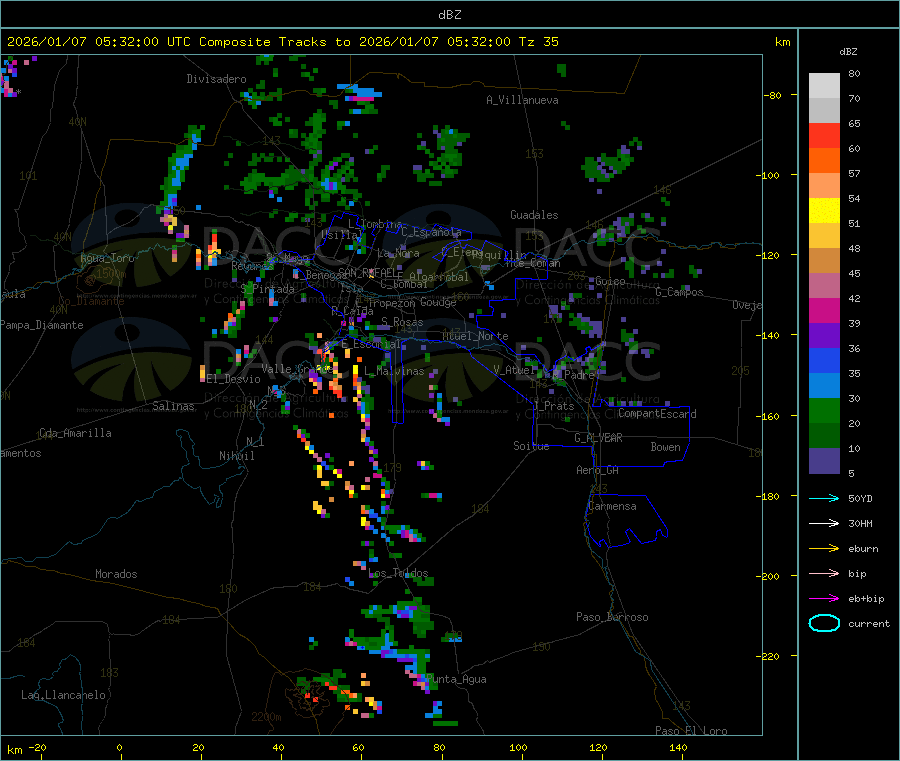The image size is (900, 761).
Task: Click the 'Paso_El_Loro' map label
Action: [692, 731]
